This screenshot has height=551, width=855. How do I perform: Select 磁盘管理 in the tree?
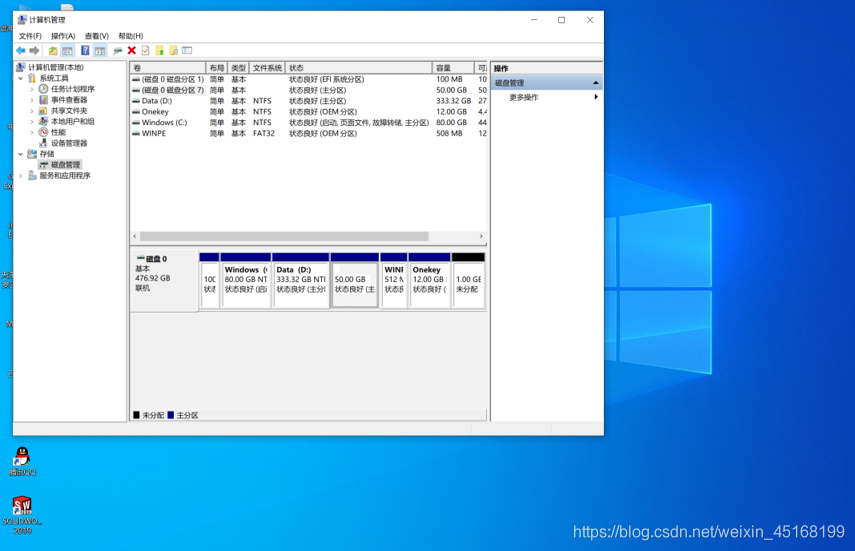(65, 165)
